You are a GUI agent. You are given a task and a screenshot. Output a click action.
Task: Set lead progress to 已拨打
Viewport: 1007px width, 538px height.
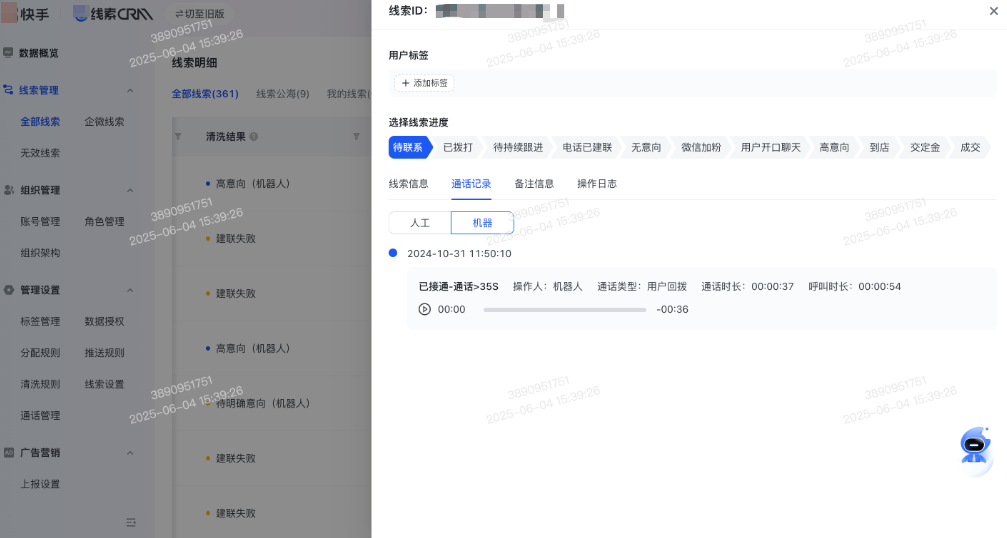[x=458, y=148]
